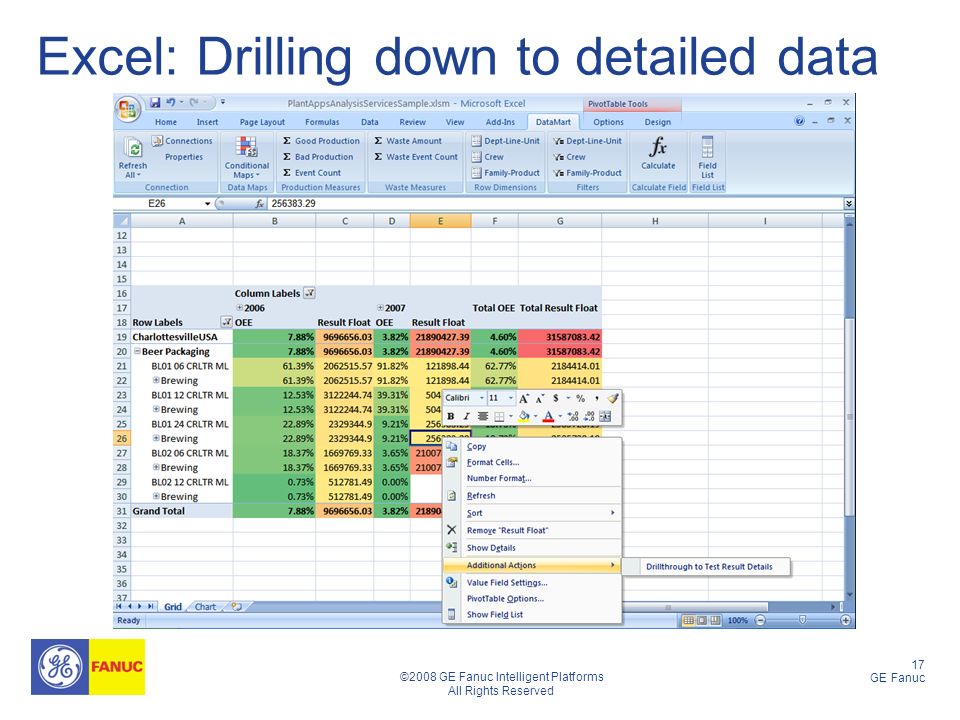Viewport: 960px width, 720px height.
Task: Click Zoom Out minus button
Action: (760, 620)
